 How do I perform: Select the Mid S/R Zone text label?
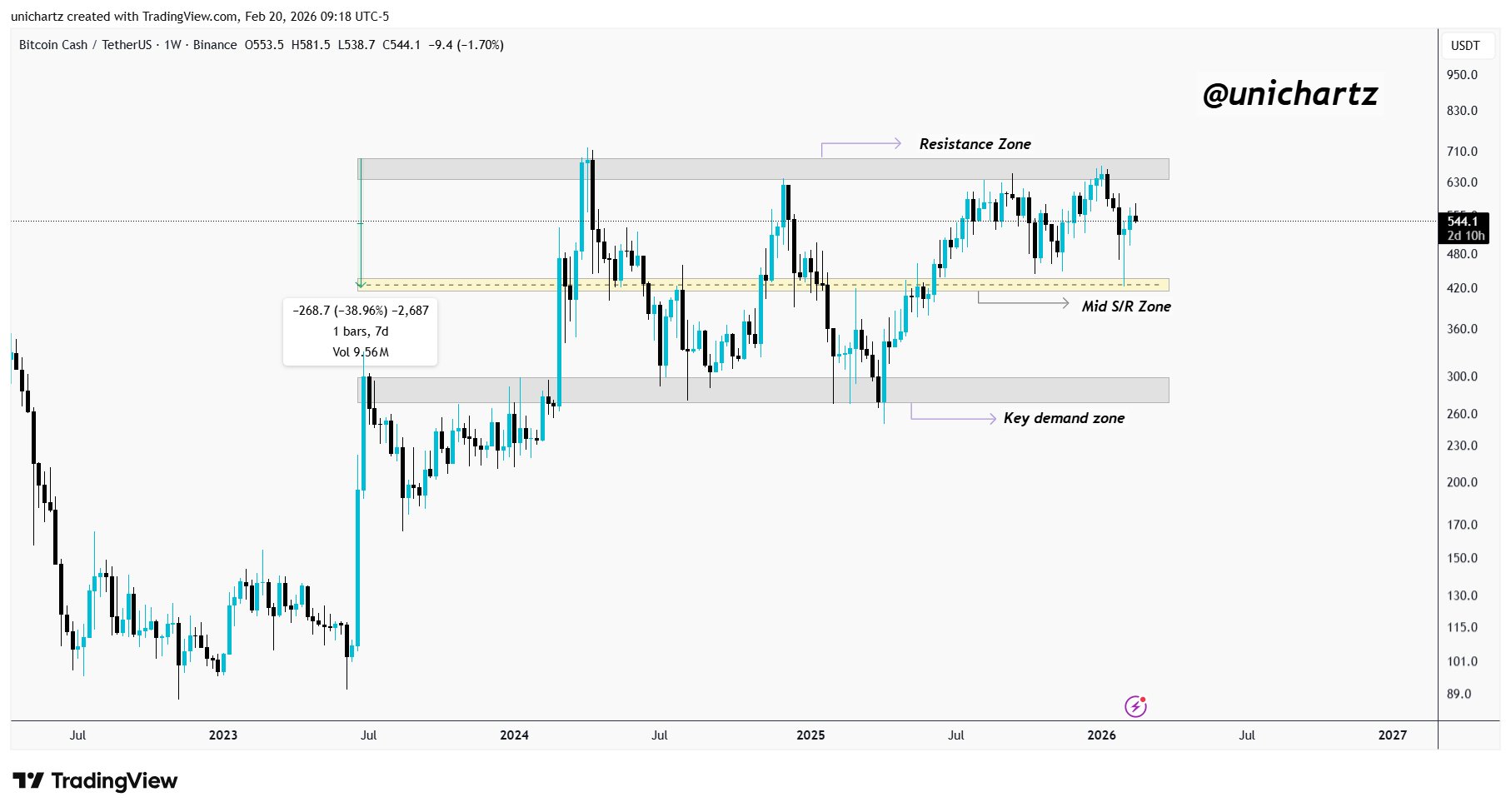[1125, 306]
